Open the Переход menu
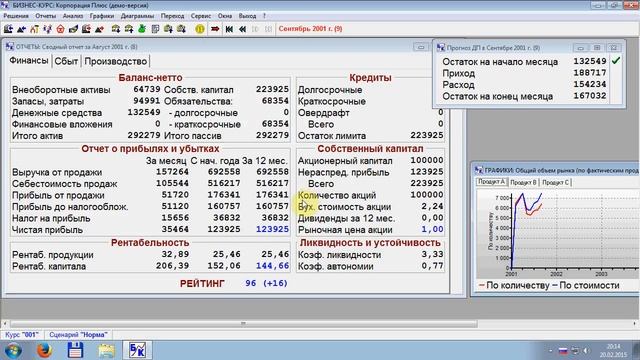 coord(173,16)
